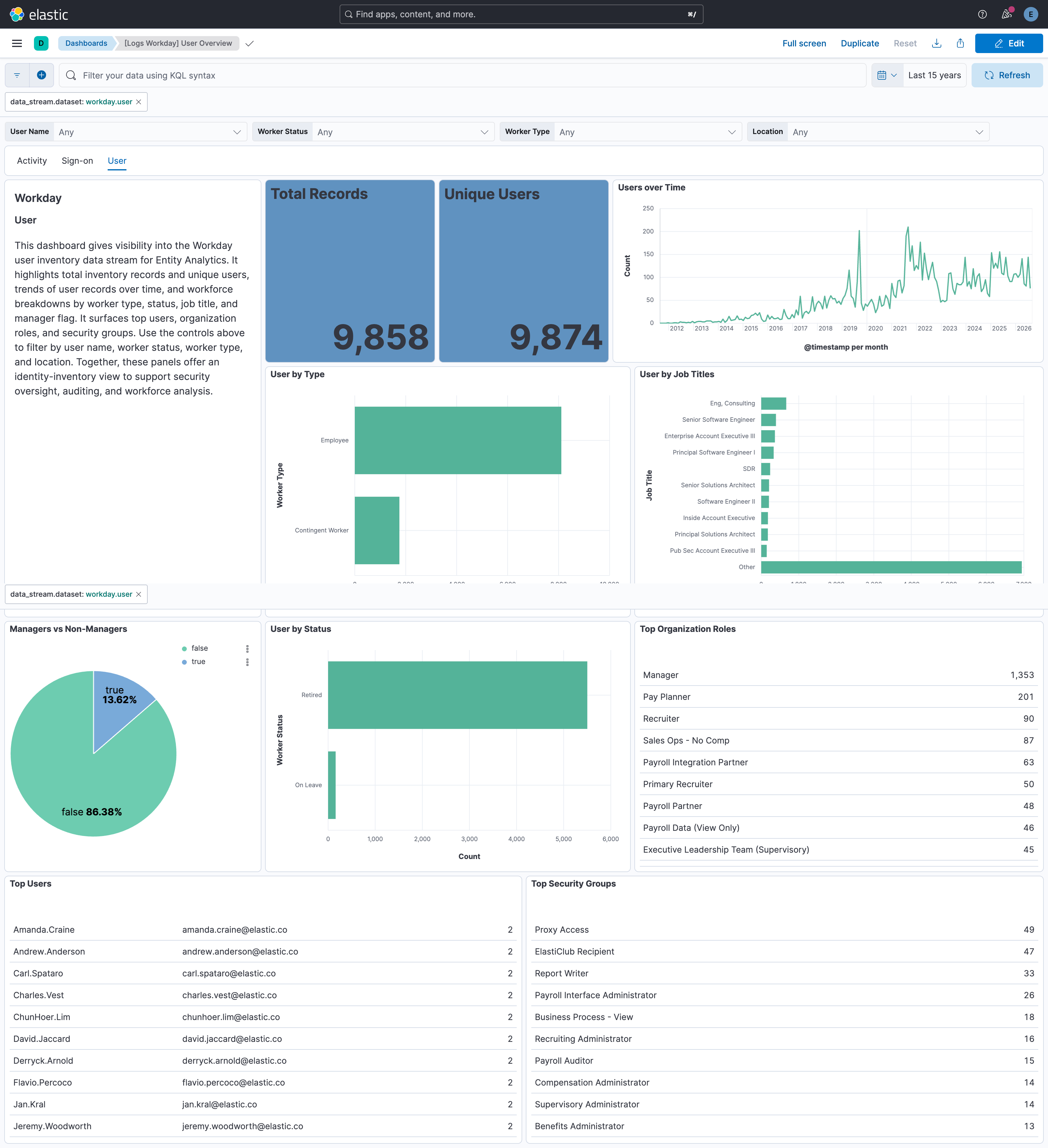The image size is (1048, 1148).
Task: Click the Total Records metric panel
Action: pyautogui.click(x=350, y=271)
